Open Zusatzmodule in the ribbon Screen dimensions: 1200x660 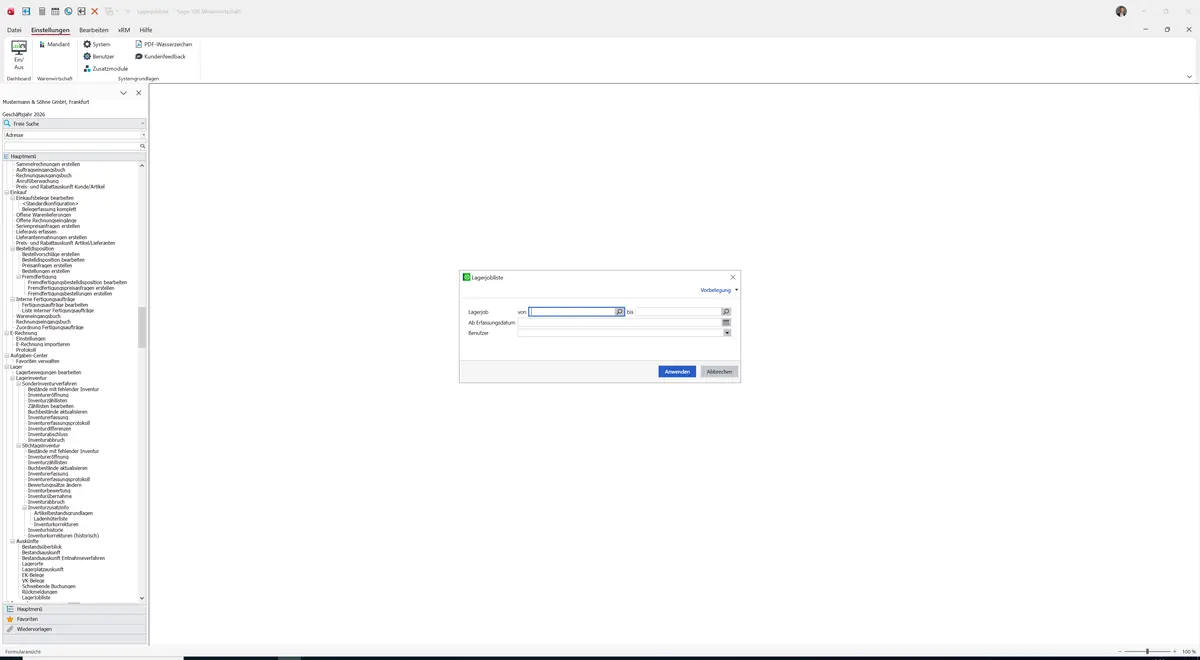(x=106, y=68)
